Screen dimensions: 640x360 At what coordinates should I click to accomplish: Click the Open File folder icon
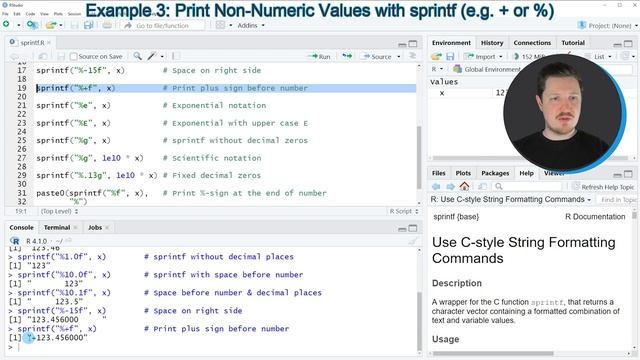51,25
